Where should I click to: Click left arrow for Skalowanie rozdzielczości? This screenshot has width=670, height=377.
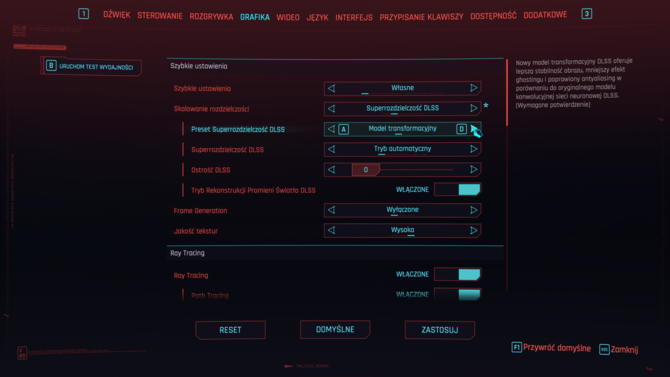click(331, 109)
